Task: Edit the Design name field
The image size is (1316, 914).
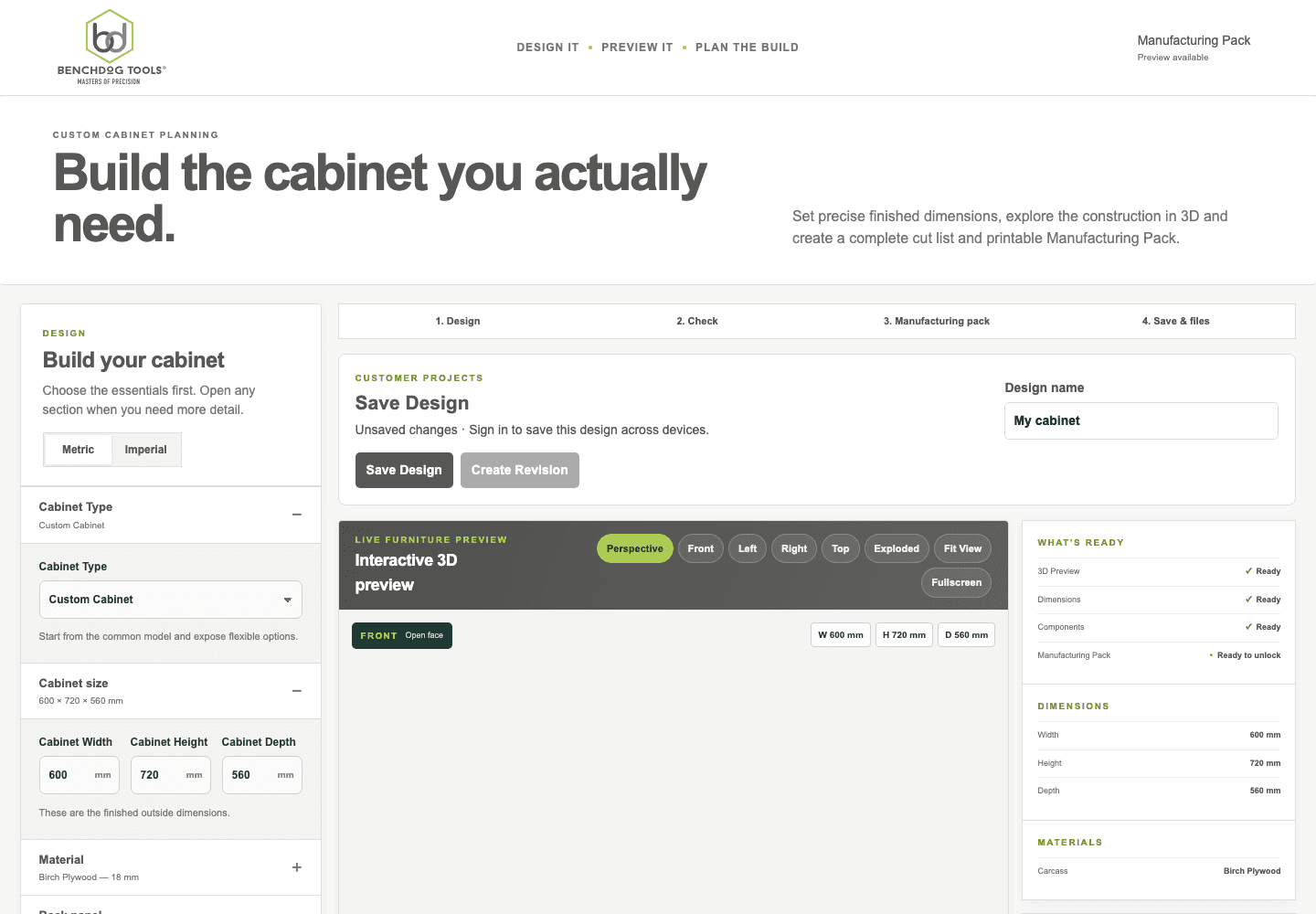Action: (1141, 420)
